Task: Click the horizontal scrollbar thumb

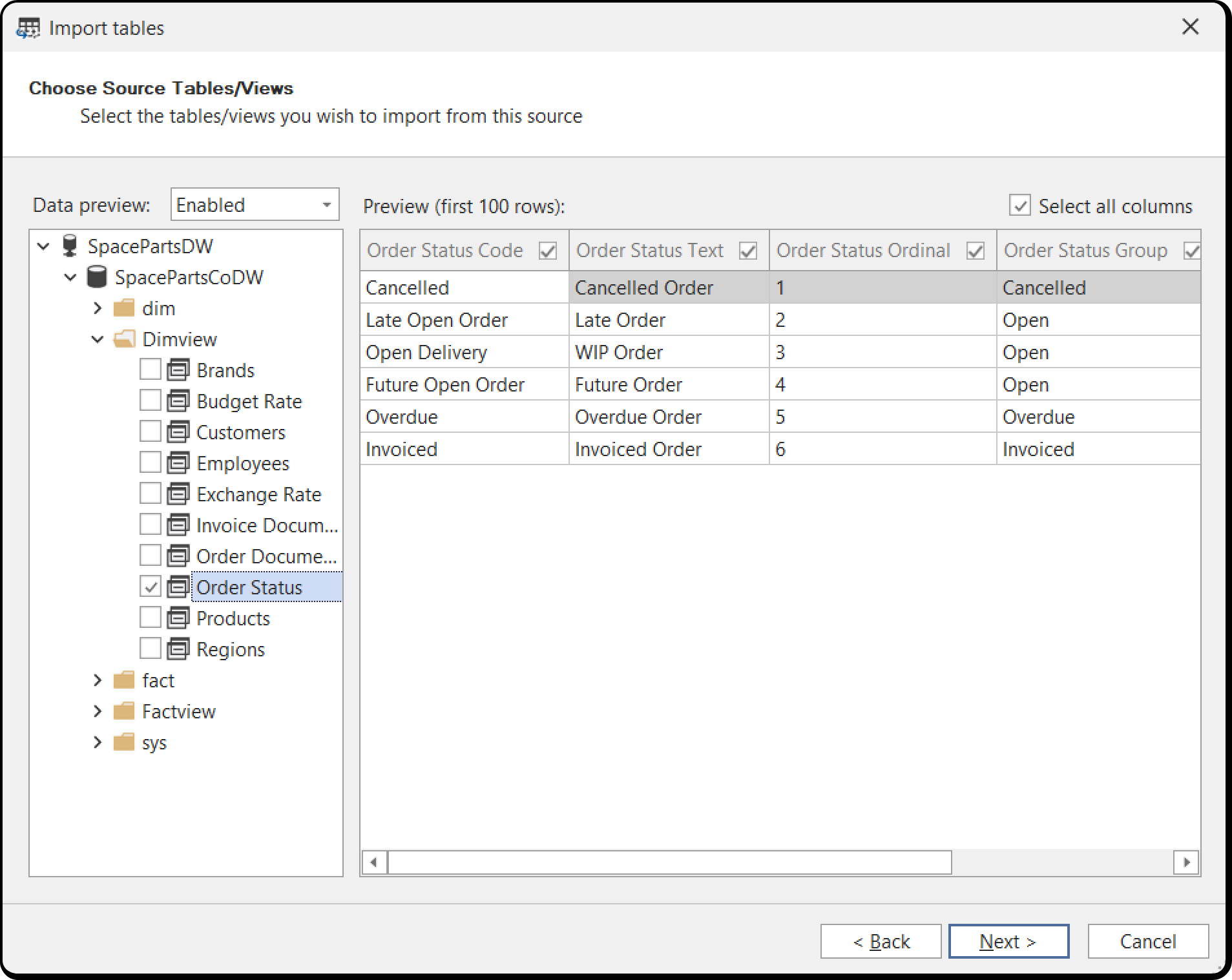Action: tap(669, 862)
